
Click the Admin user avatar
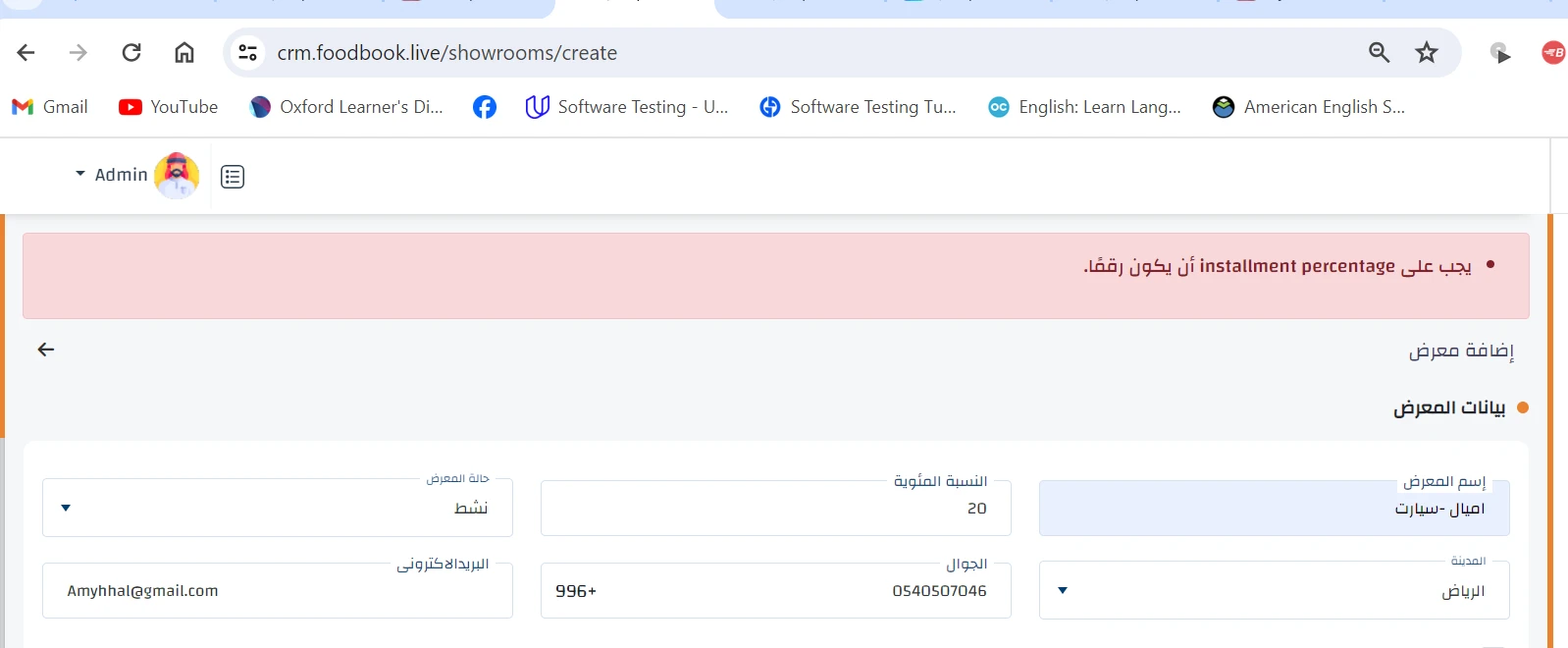click(177, 176)
